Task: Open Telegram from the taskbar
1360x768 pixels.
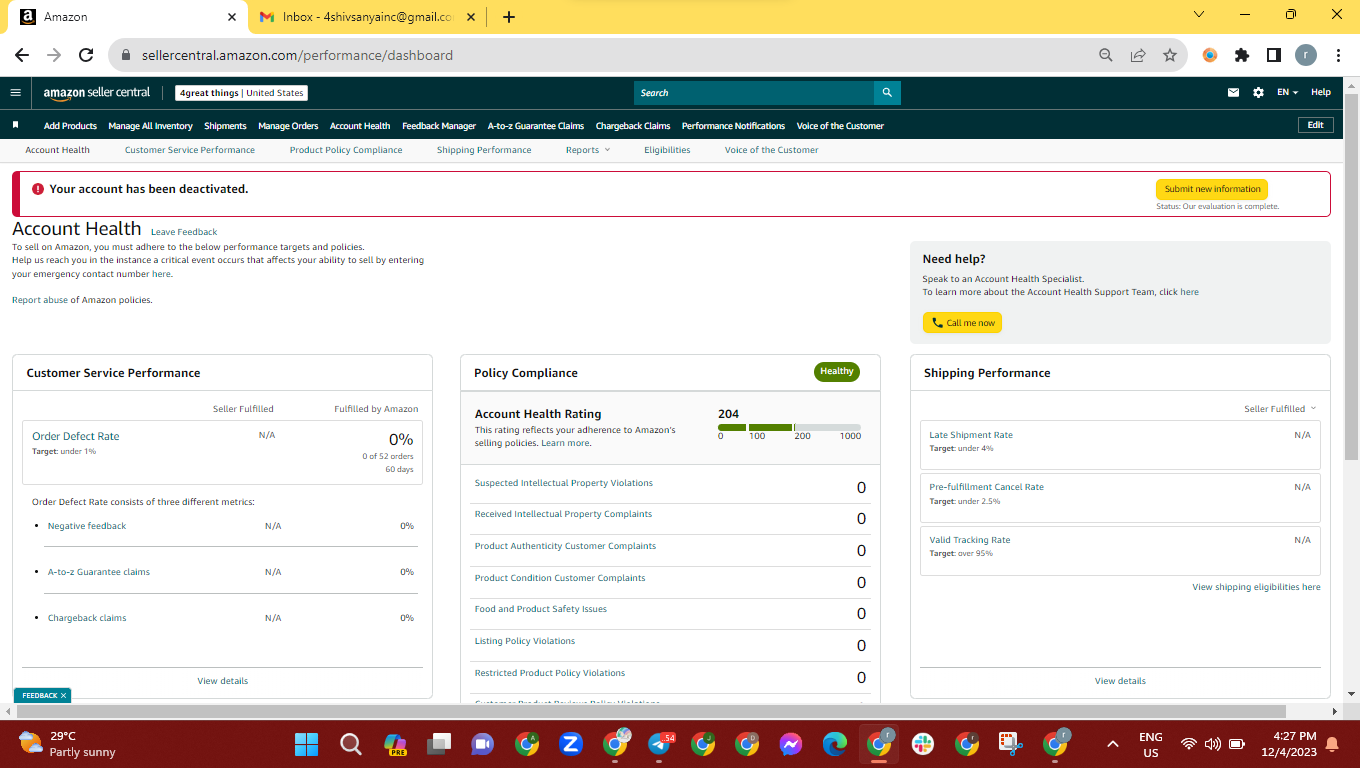Action: (x=660, y=744)
